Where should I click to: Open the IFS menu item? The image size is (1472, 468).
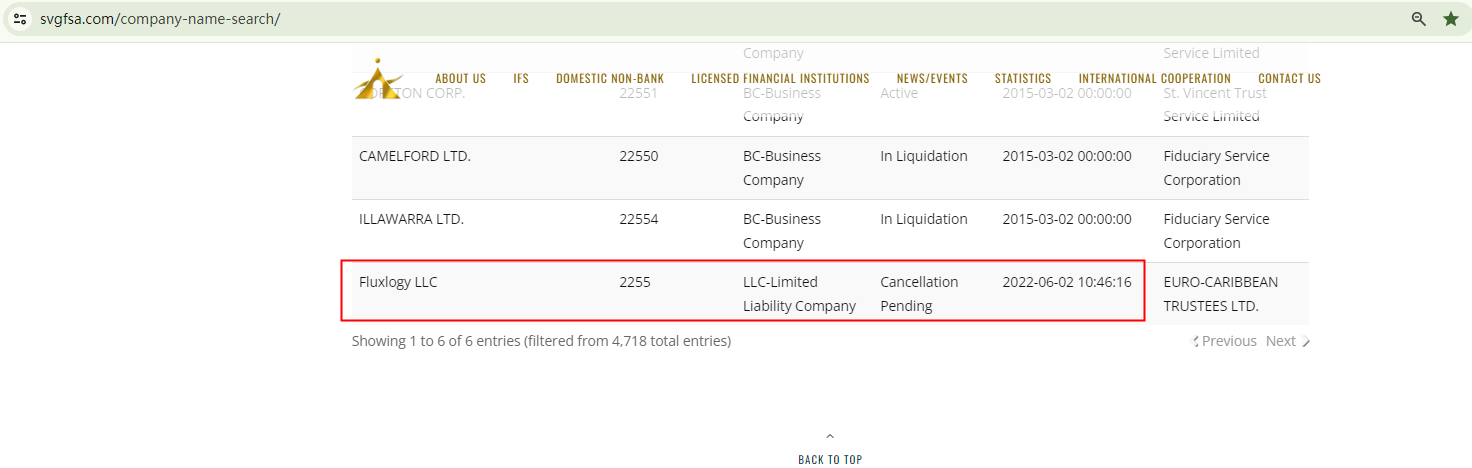click(x=521, y=78)
